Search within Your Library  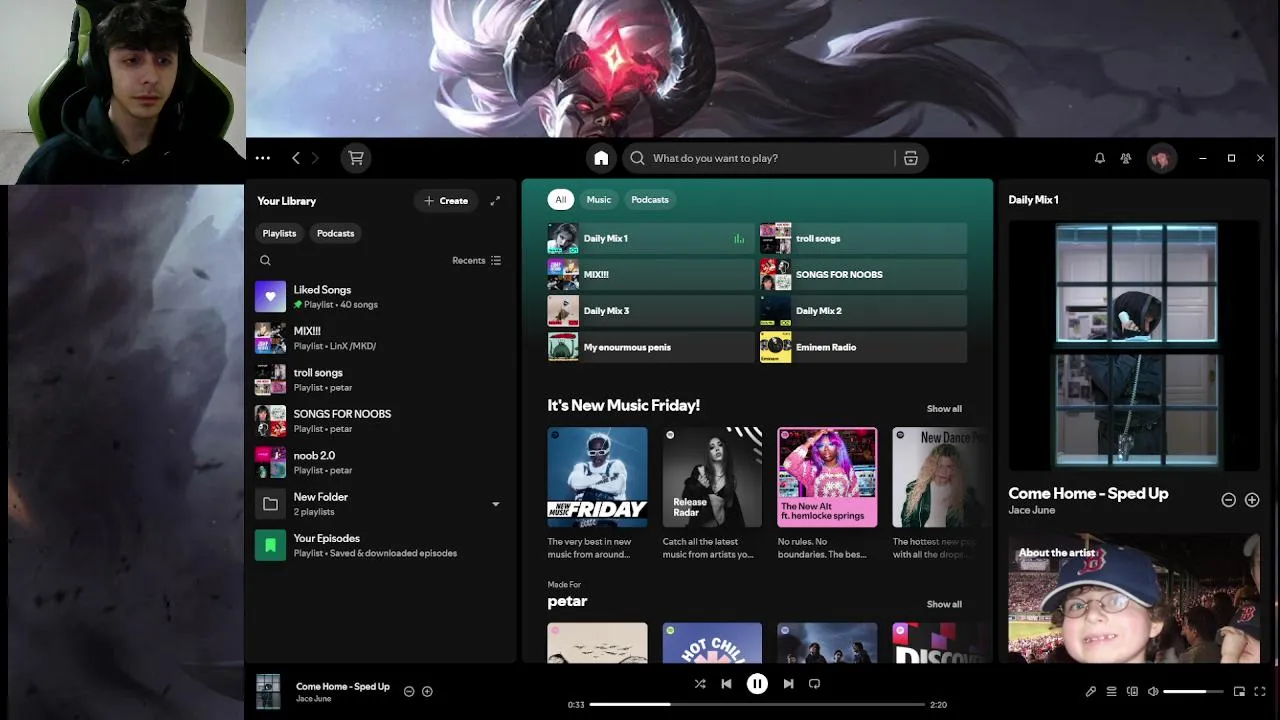coord(265,260)
